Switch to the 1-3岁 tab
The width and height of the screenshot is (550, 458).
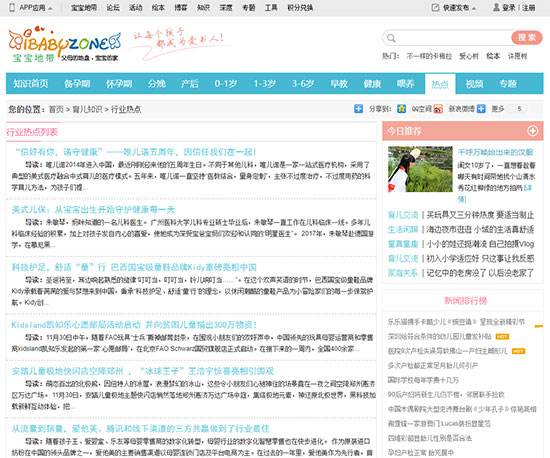(264, 83)
